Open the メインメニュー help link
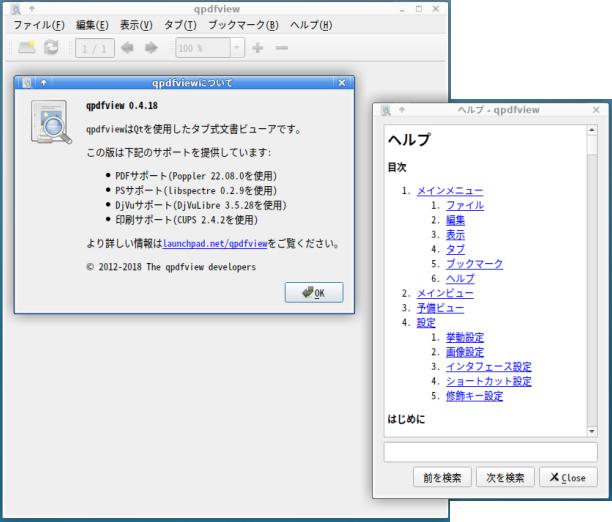The image size is (612, 522). coord(450,191)
